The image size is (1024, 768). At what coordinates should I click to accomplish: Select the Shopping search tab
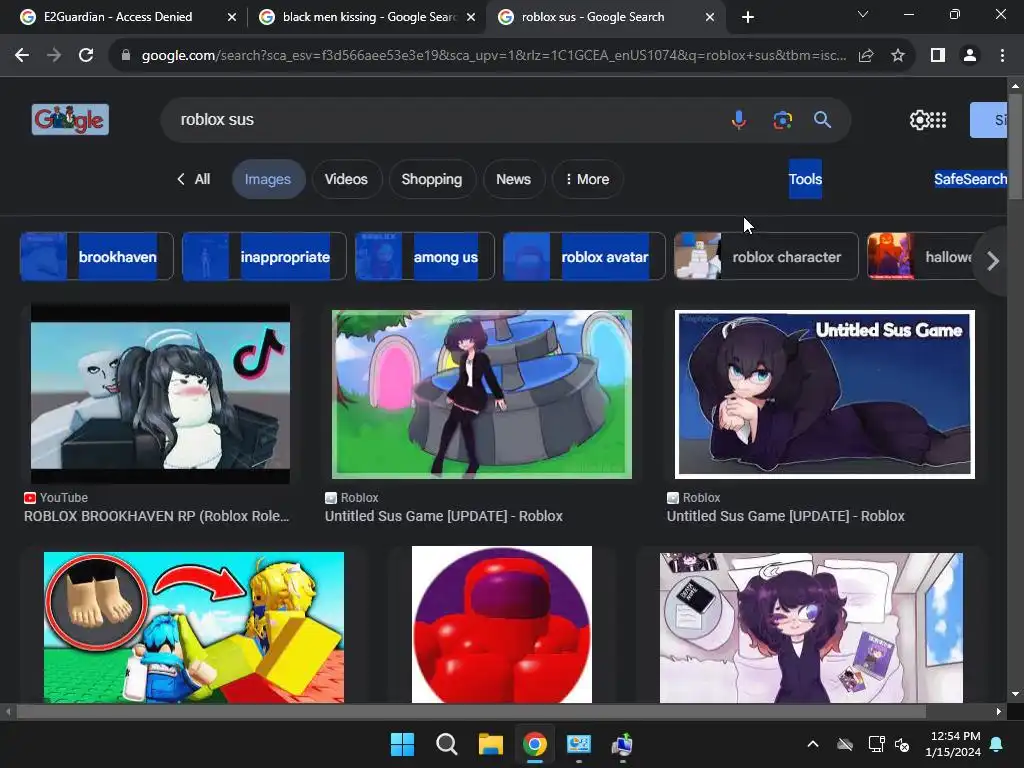coord(432,179)
